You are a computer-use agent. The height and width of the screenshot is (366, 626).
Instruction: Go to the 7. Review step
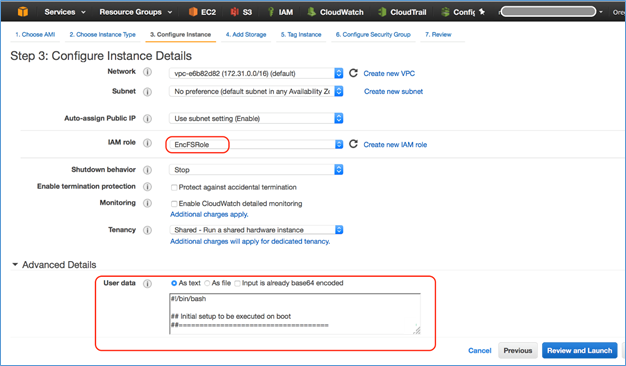point(438,35)
